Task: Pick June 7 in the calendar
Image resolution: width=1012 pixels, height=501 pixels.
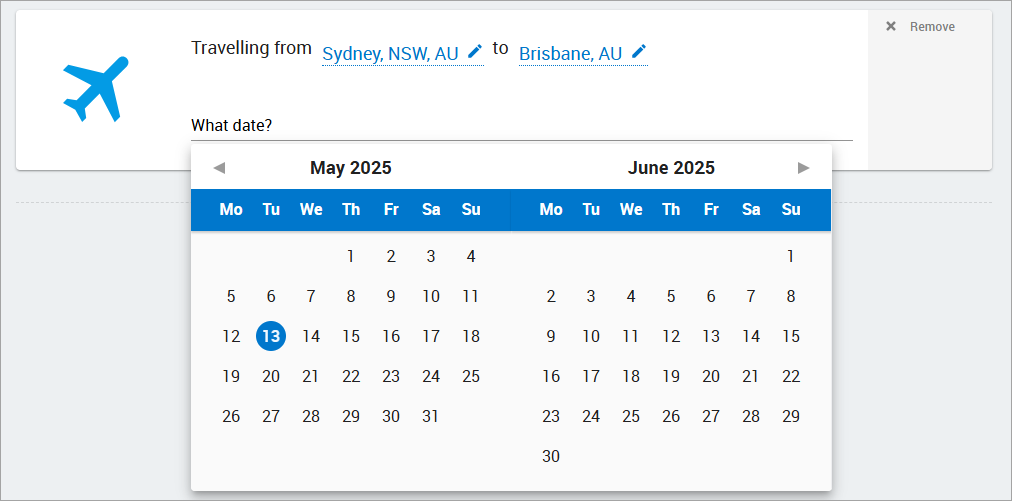Action: click(751, 297)
